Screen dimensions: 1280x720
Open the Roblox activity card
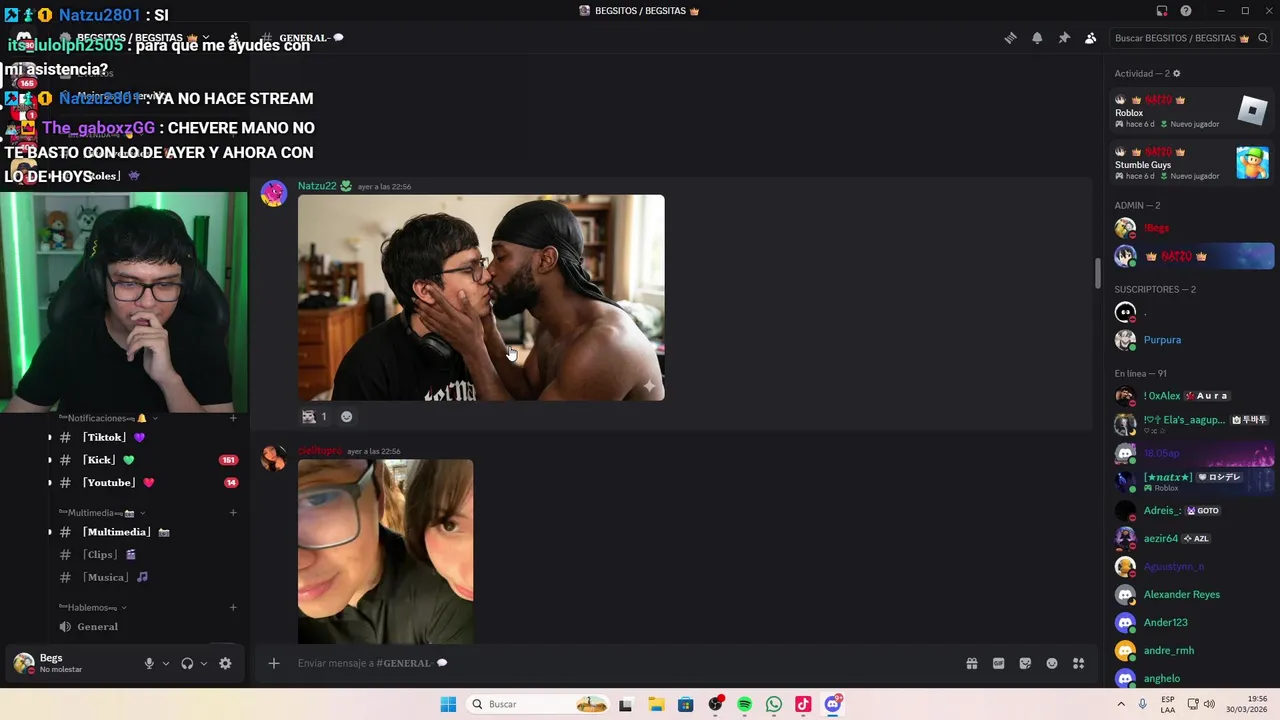tap(1192, 110)
